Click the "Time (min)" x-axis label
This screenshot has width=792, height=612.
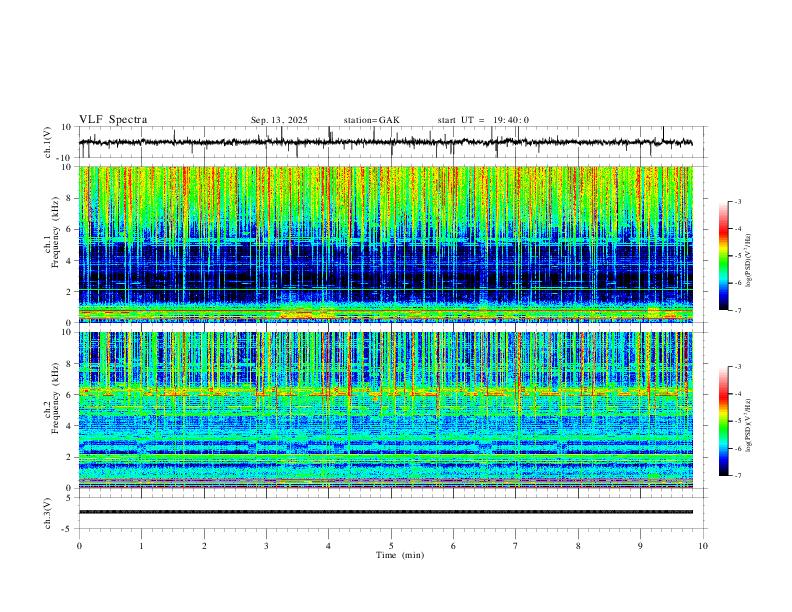(400, 555)
